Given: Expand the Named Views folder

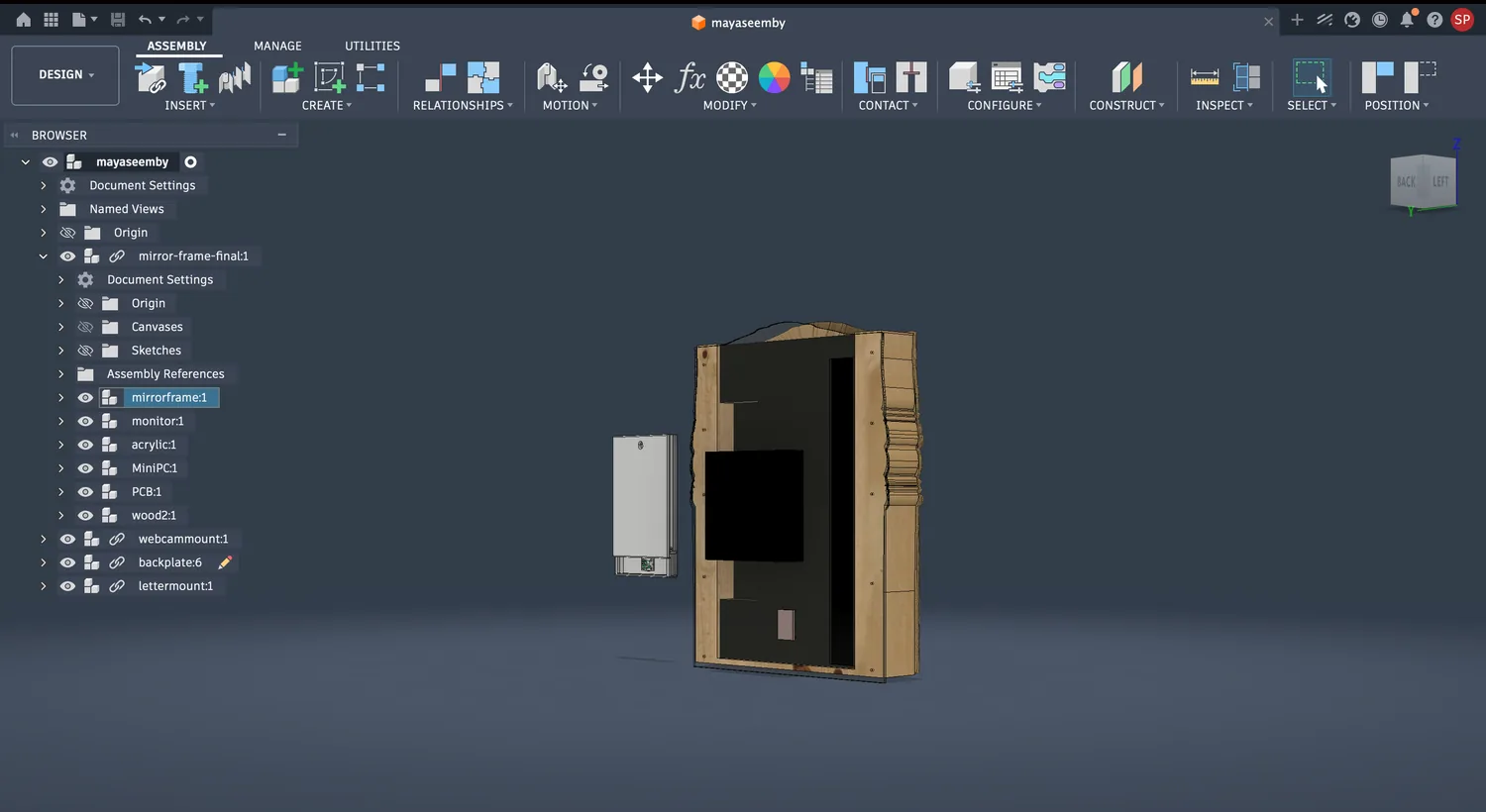Looking at the screenshot, I should pos(43,209).
